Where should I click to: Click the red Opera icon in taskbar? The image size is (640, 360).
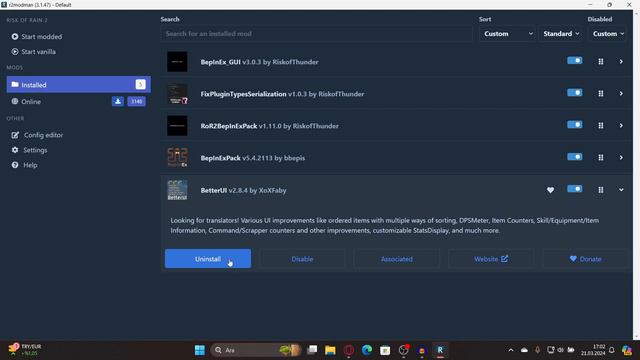pos(349,350)
